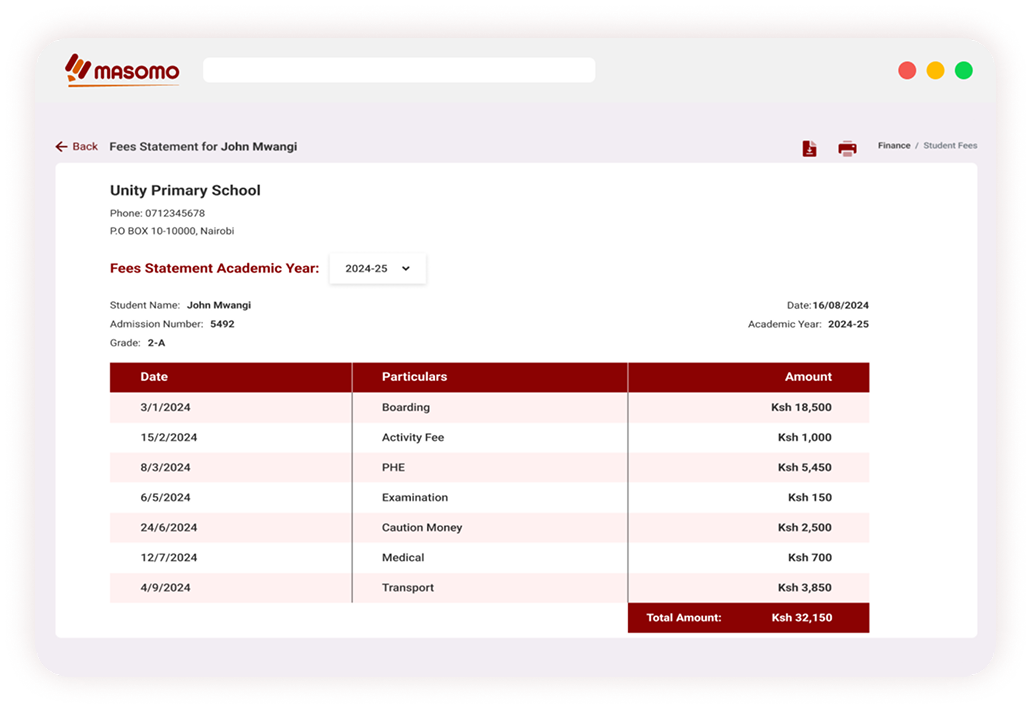The image size is (1031, 709).
Task: Expand the academic year chevron arrow
Action: 405,269
